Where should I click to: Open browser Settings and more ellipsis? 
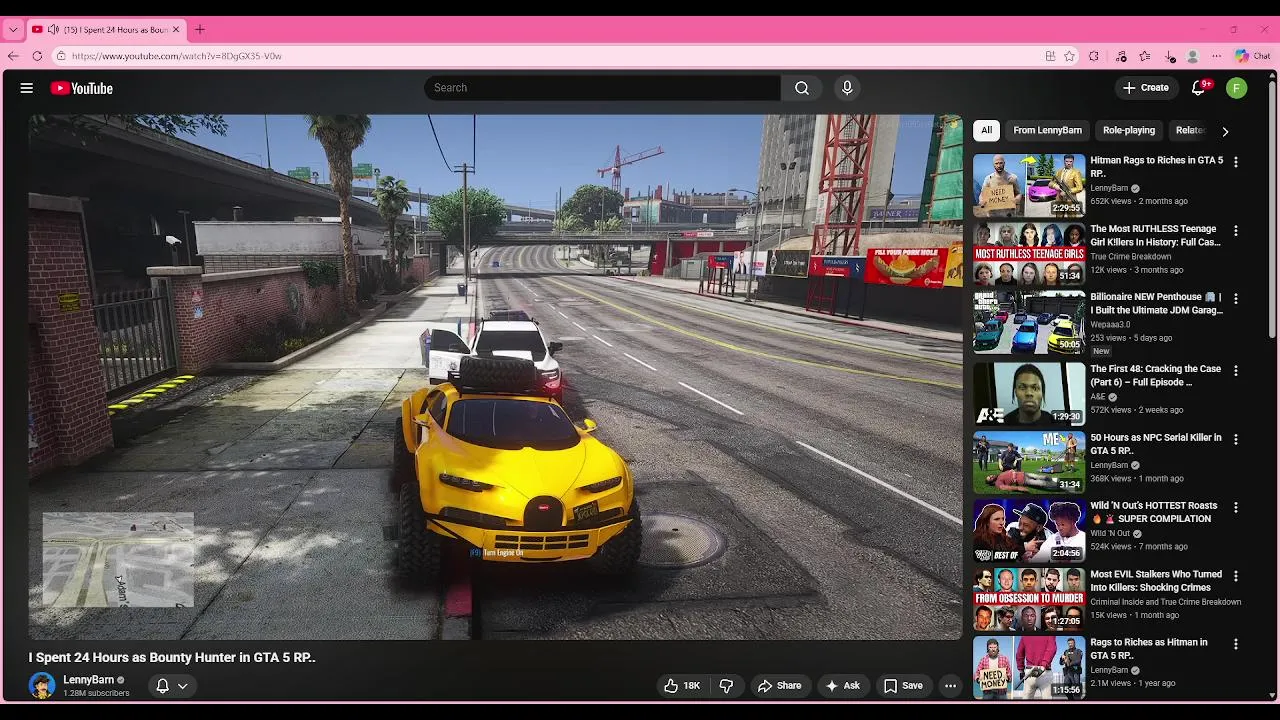pyautogui.click(x=1217, y=56)
